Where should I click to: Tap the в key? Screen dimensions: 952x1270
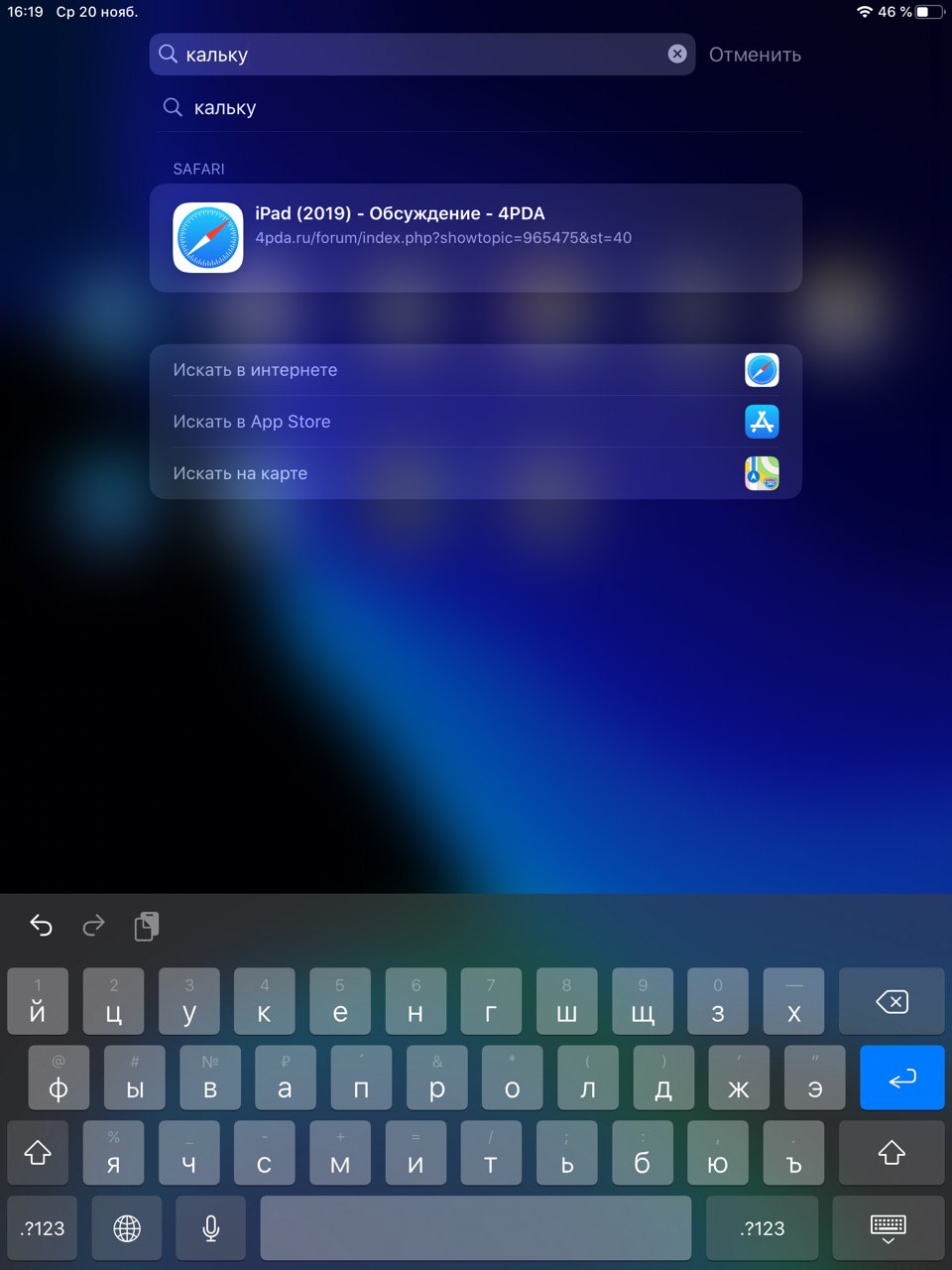point(210,1078)
